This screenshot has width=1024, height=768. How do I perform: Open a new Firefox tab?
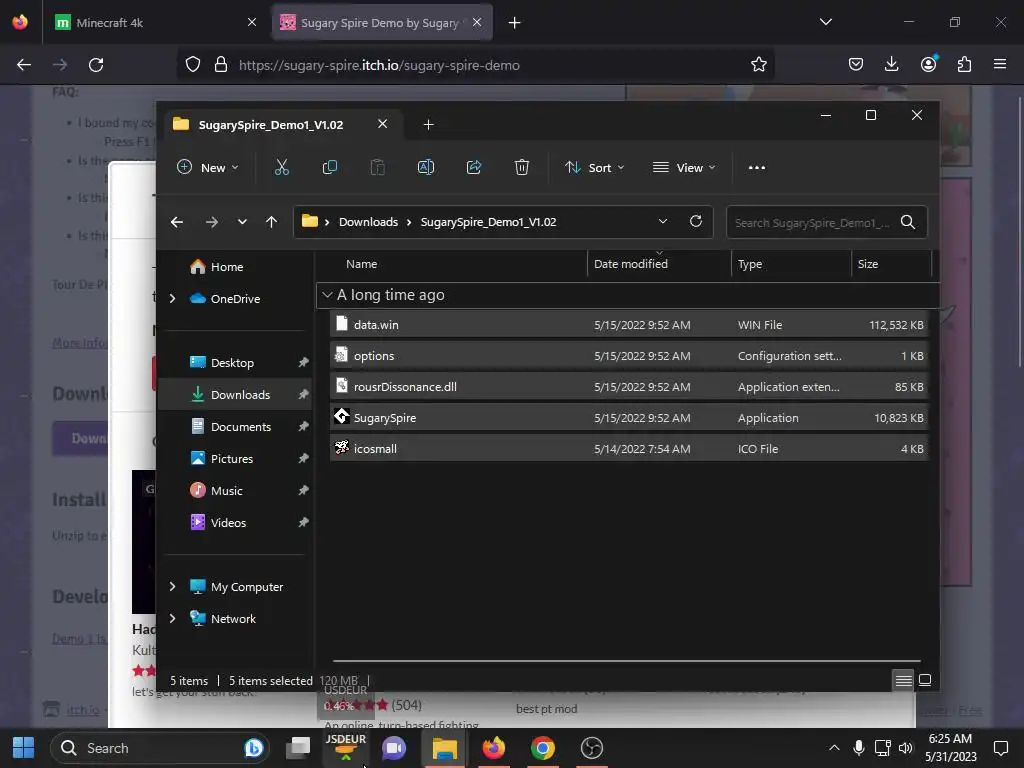point(515,23)
